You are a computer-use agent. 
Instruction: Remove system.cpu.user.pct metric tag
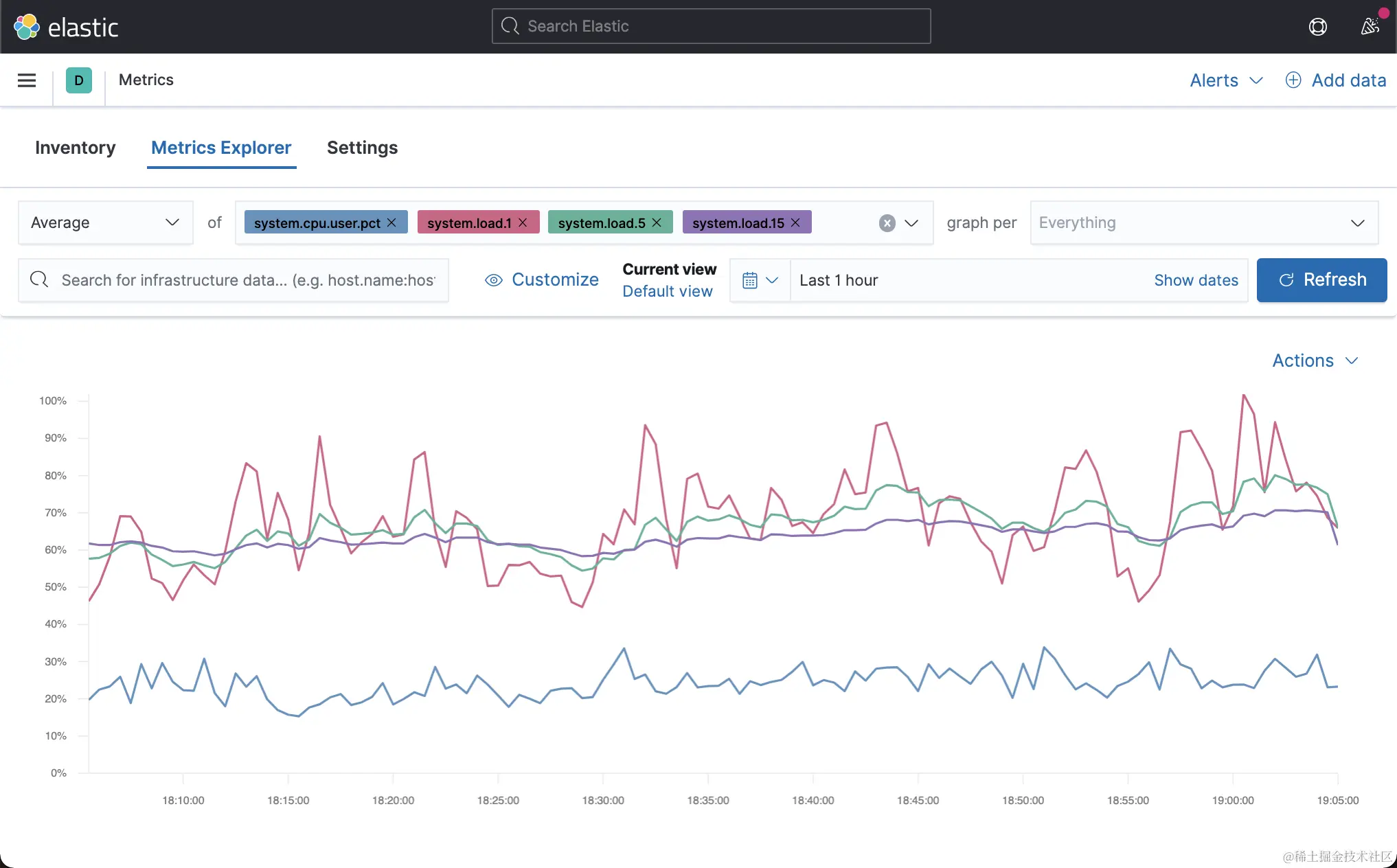pyautogui.click(x=392, y=222)
